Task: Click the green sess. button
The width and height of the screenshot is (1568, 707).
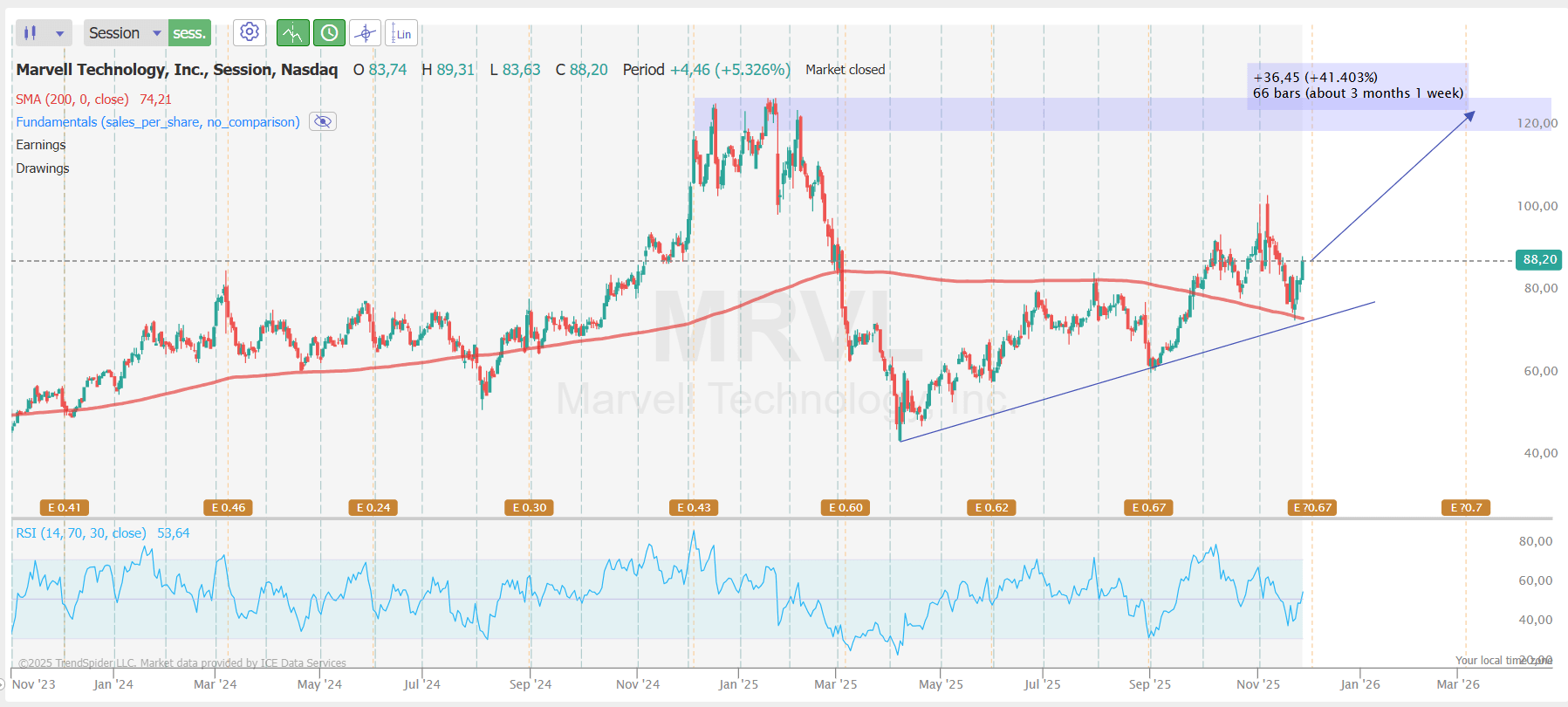Action: (x=189, y=33)
